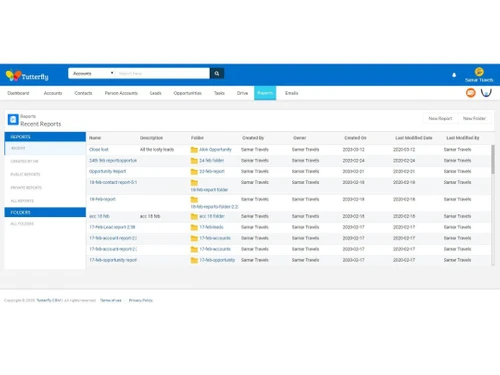Click the Owner column header

(300, 138)
